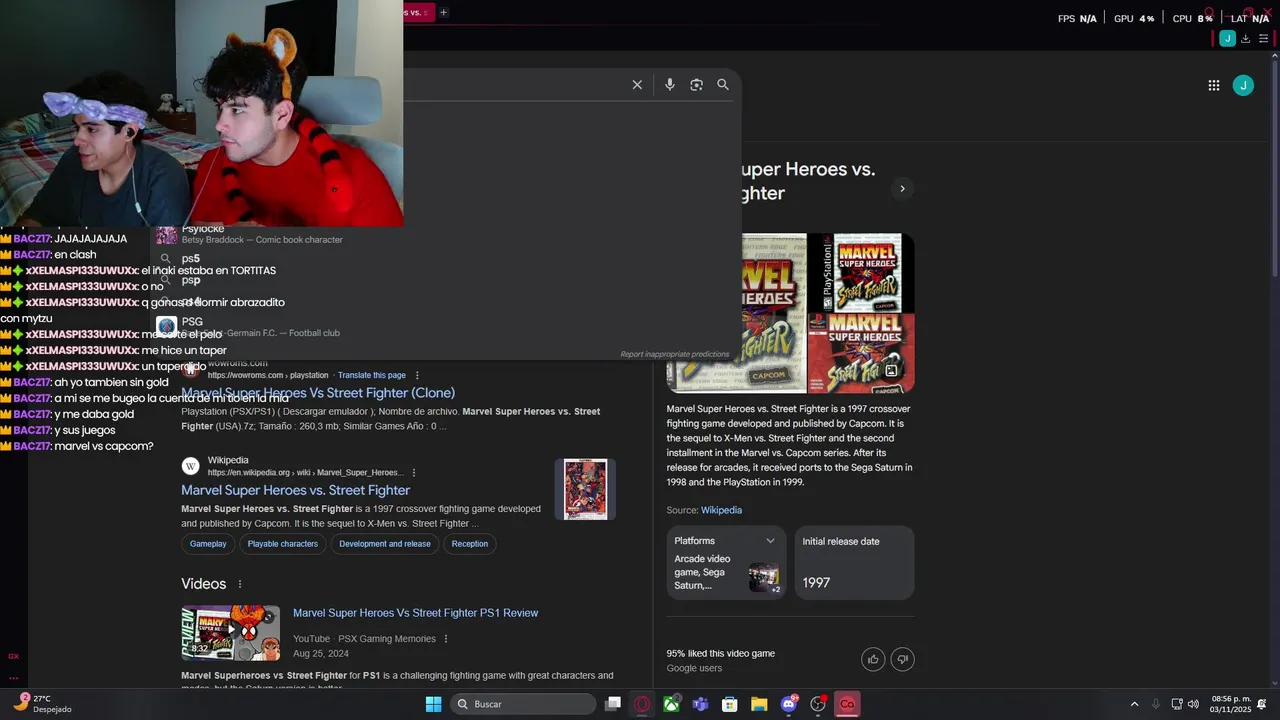Open options for the Wikipedia search result
1280x720 pixels.
(414, 473)
